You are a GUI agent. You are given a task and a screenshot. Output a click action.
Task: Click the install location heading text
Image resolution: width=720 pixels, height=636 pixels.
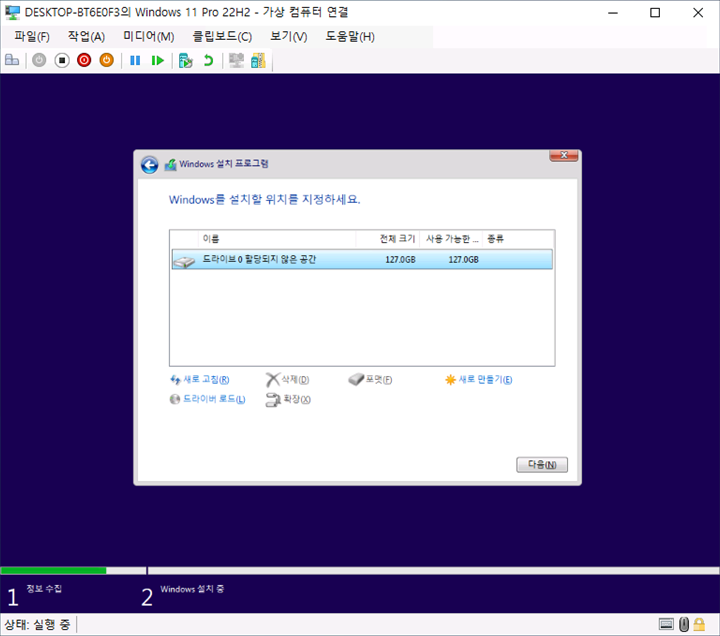(264, 200)
